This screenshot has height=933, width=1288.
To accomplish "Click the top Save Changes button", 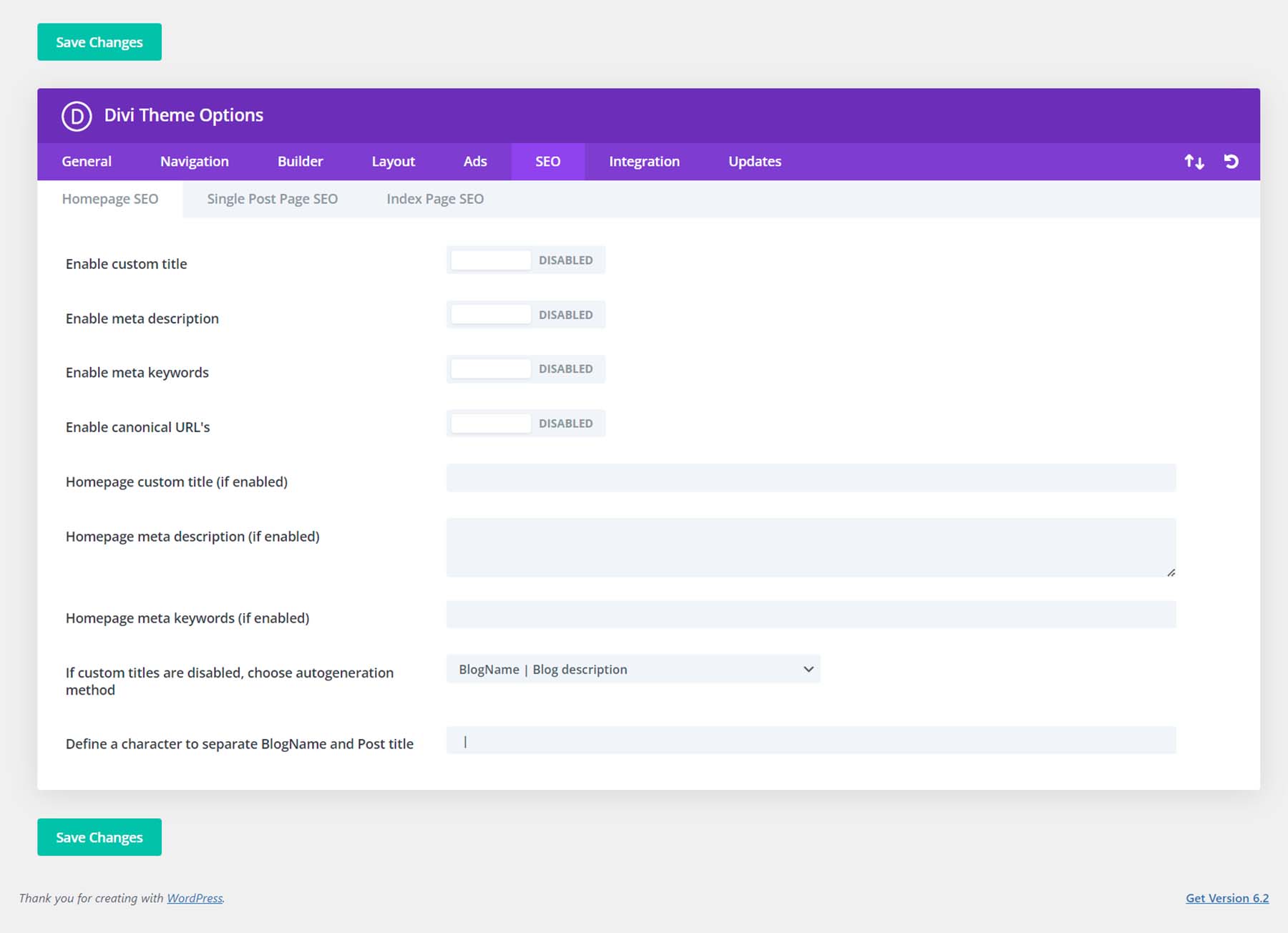I will pyautogui.click(x=99, y=41).
